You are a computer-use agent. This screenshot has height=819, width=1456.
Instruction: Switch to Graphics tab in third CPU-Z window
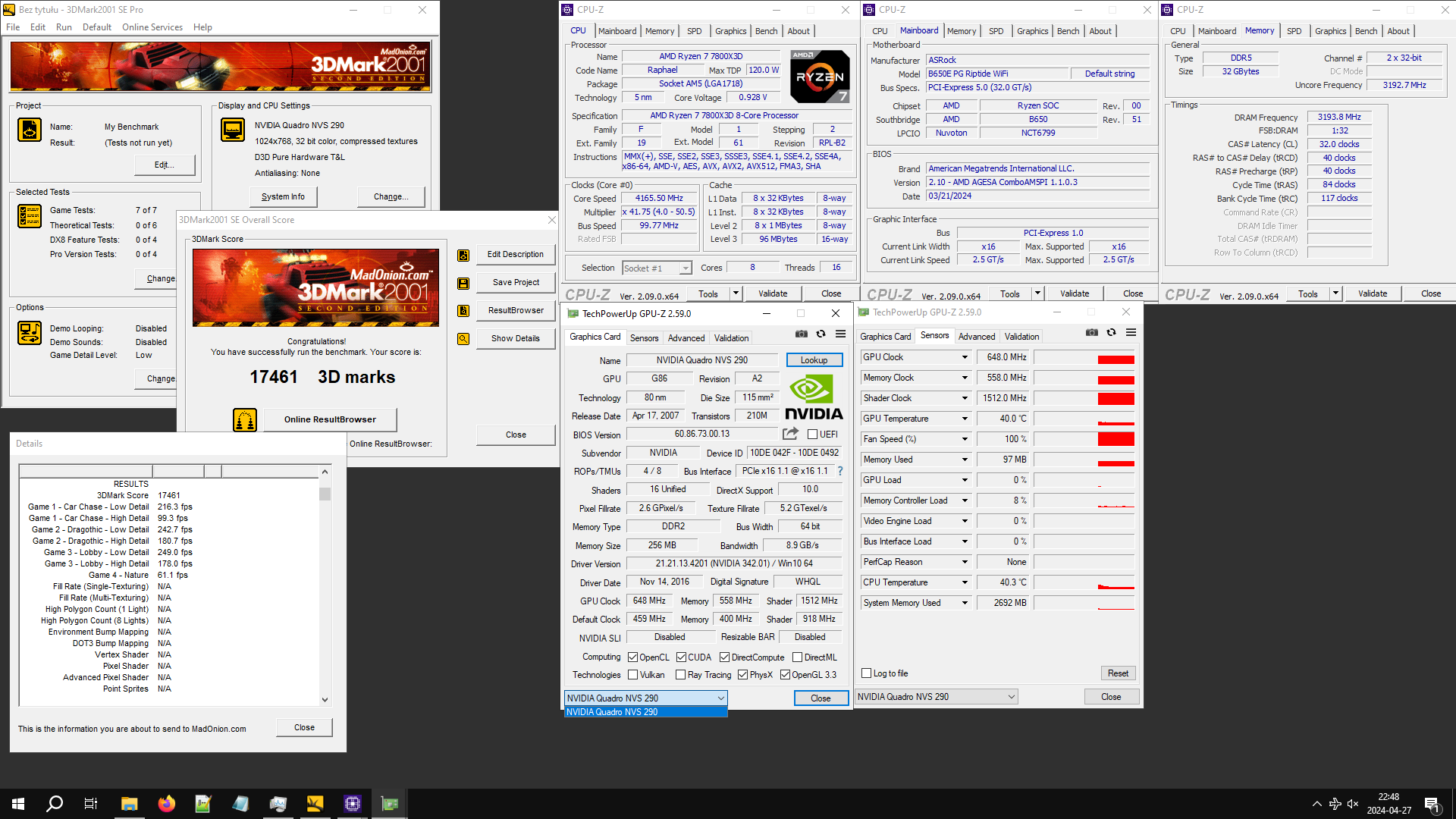pyautogui.click(x=1330, y=31)
